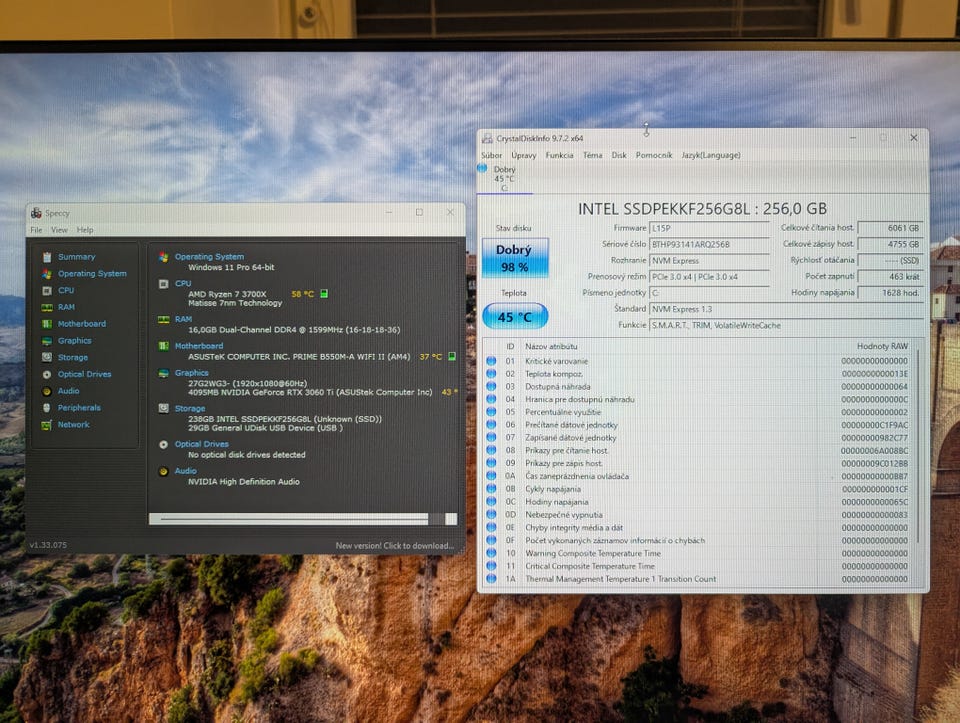Select Dostupná náhrada attribute row
The image size is (960, 723).
(698, 387)
